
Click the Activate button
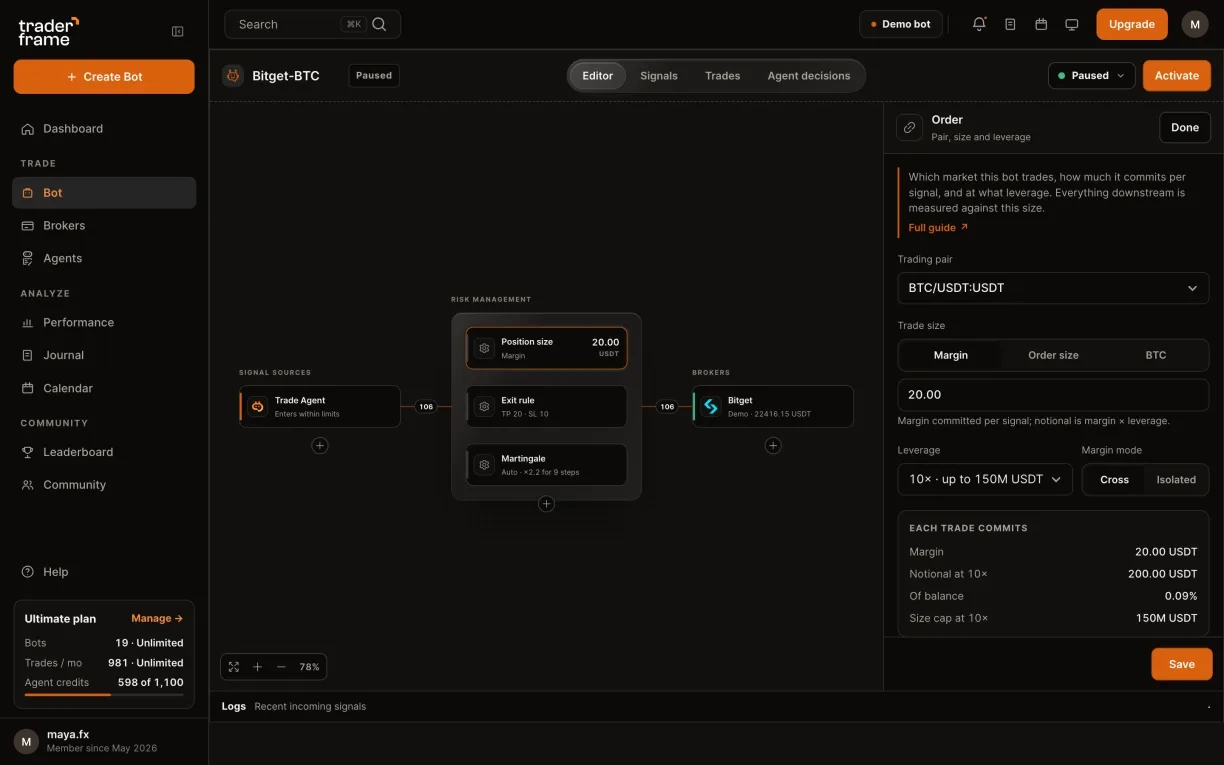[1177, 75]
